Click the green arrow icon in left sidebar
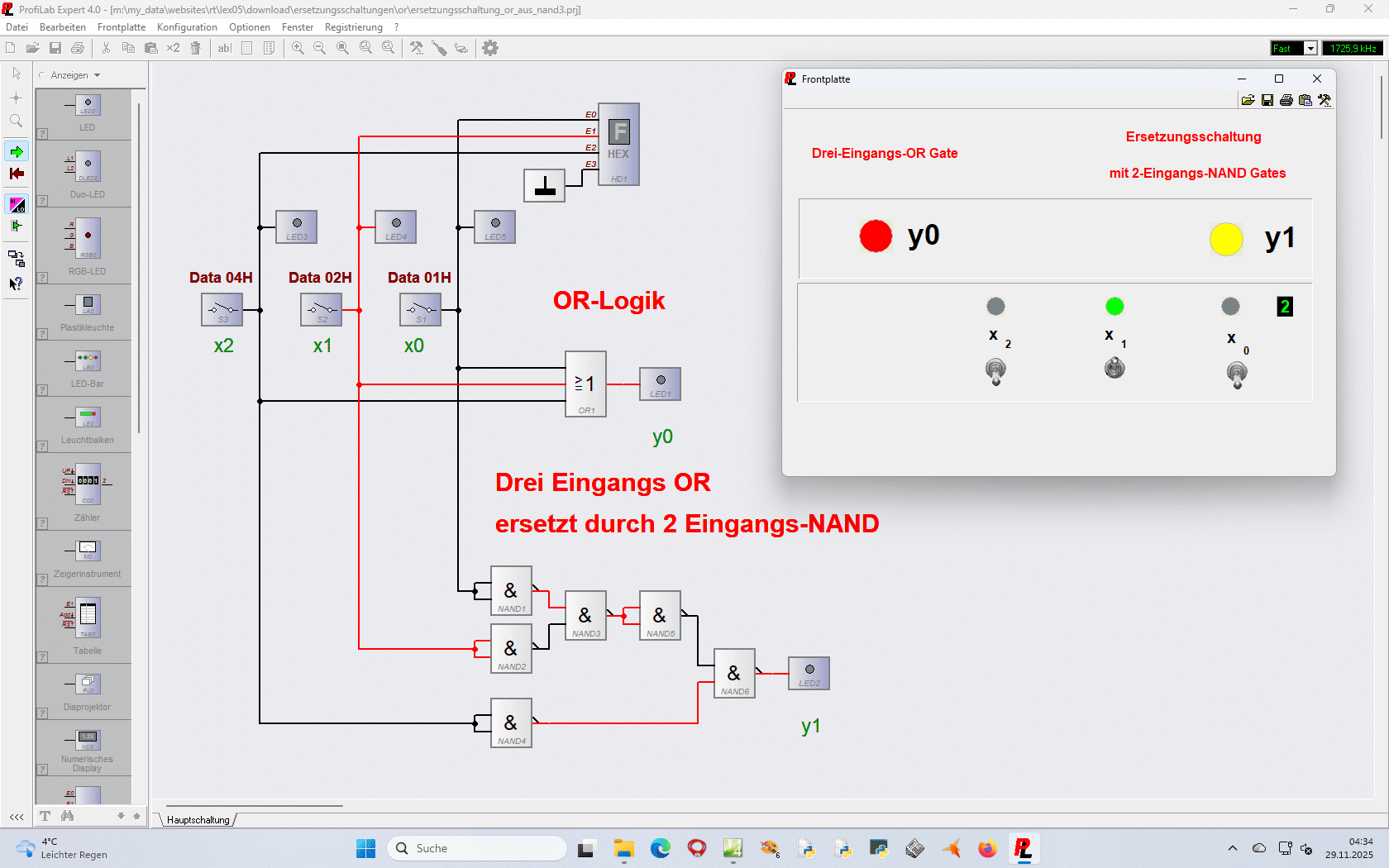Viewport: 1389px width, 868px height. [x=17, y=152]
